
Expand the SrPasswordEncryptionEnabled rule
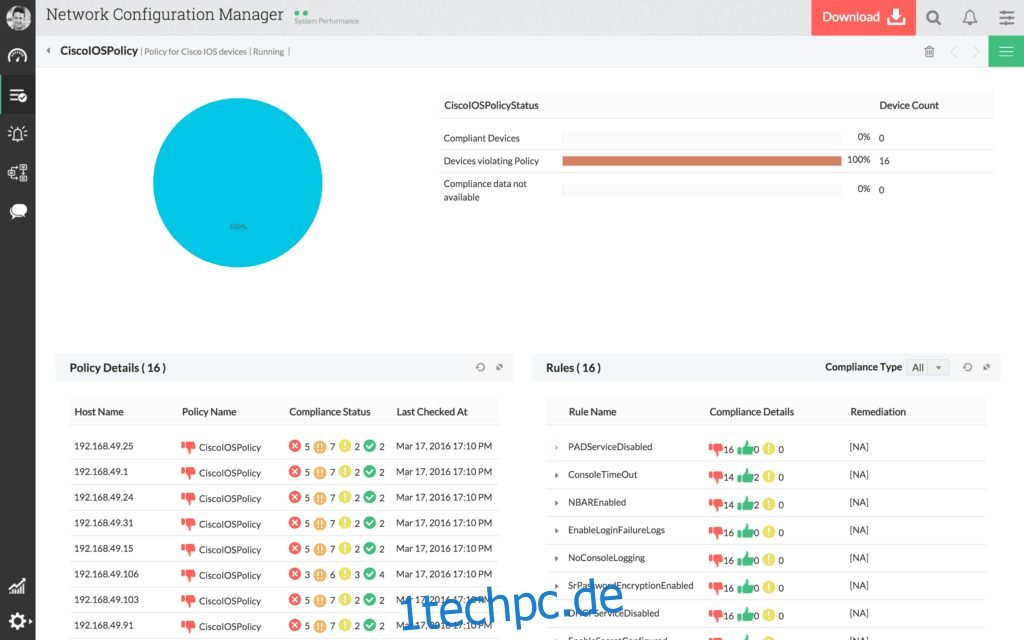[556, 586]
